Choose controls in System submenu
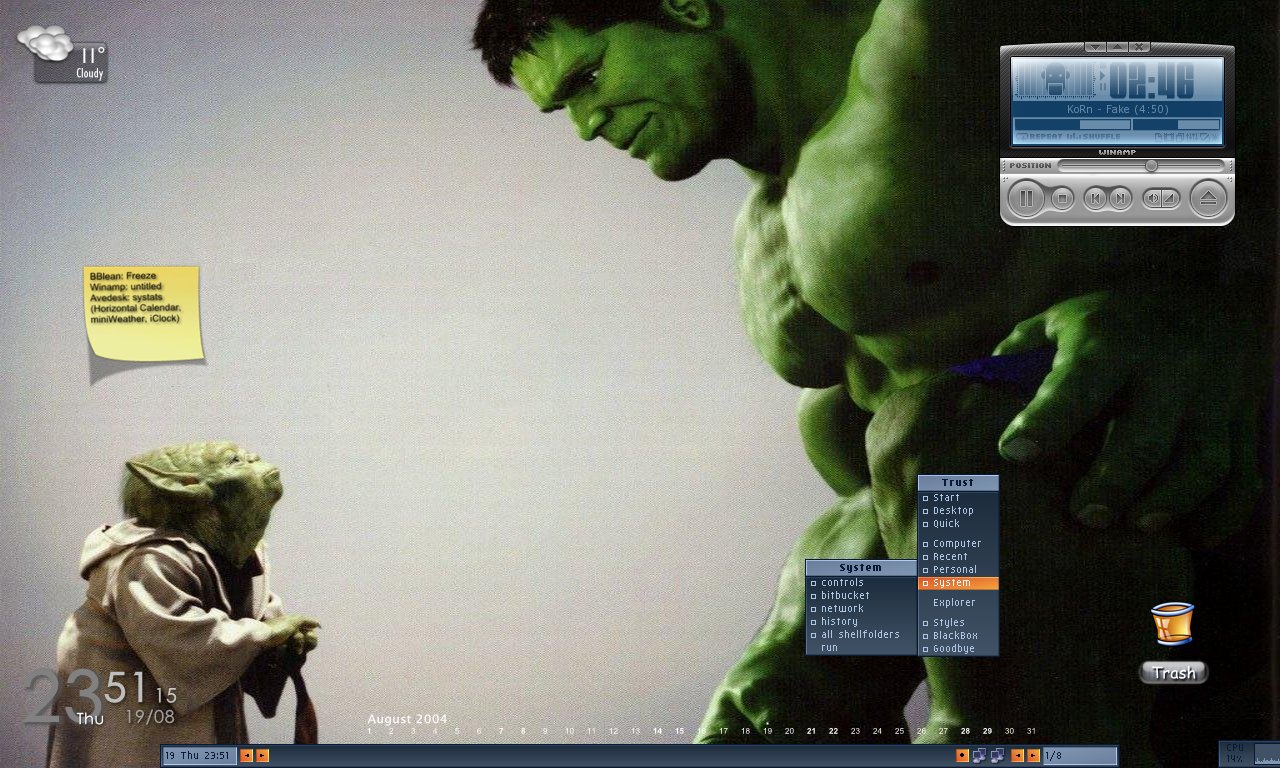 point(861,582)
